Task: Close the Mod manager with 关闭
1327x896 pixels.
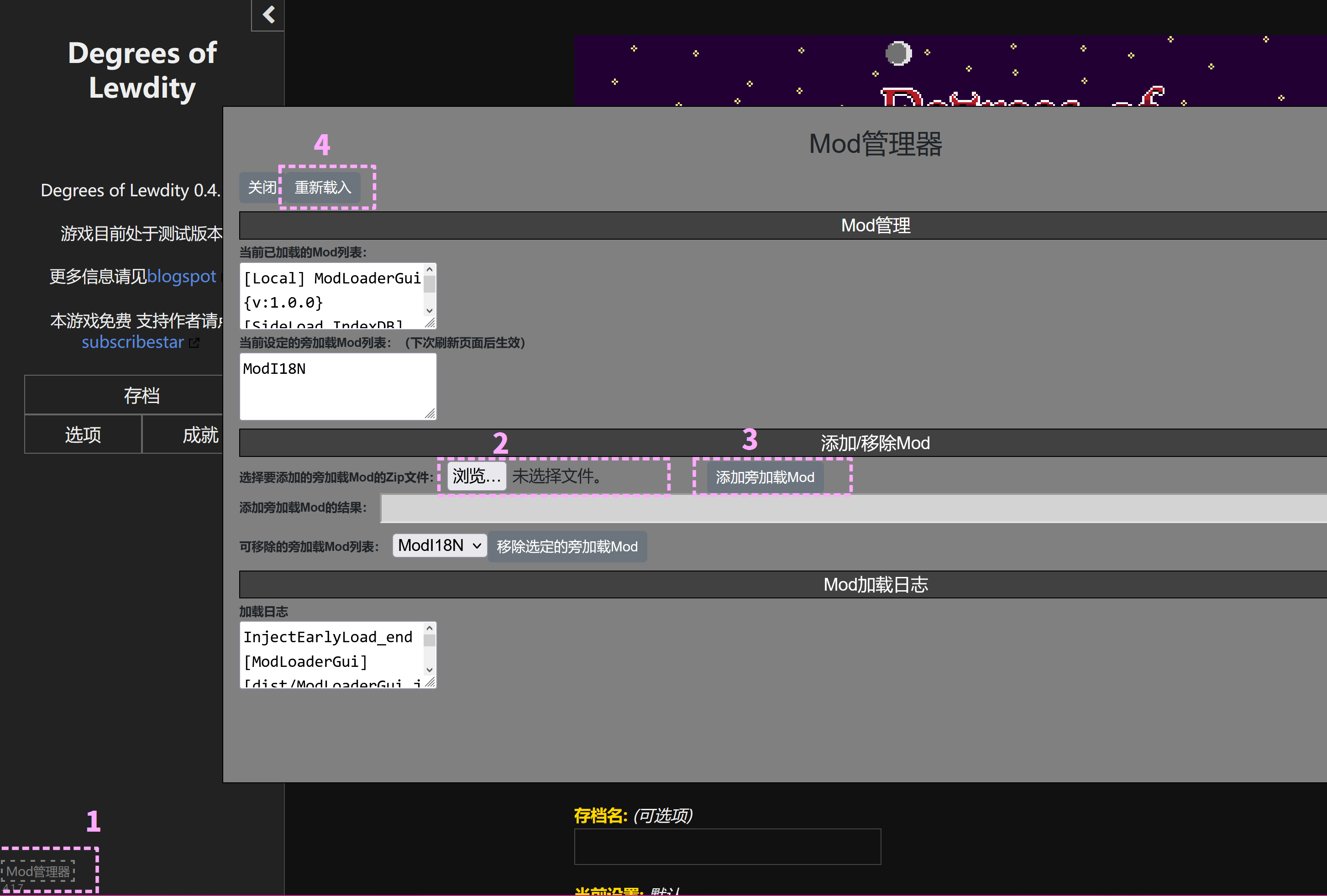Action: pyautogui.click(x=261, y=187)
